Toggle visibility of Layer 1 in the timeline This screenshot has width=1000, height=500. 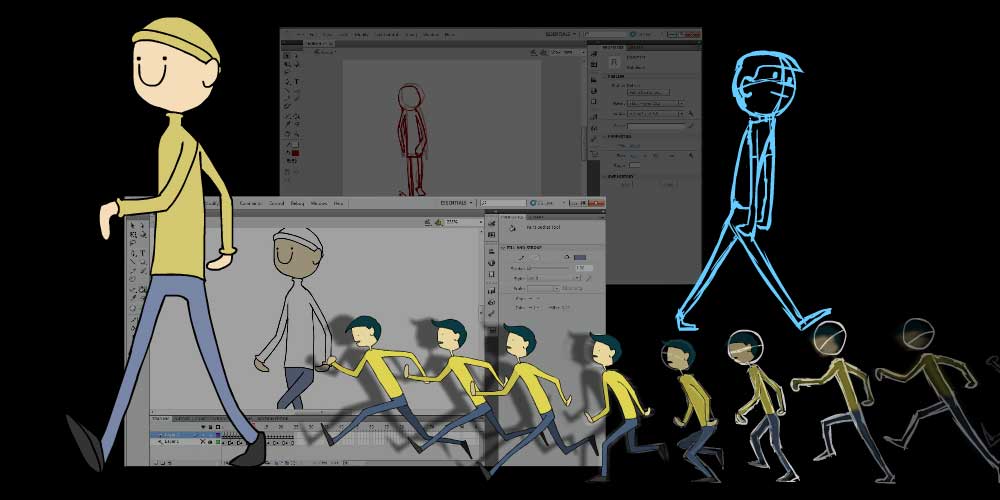pos(203,440)
